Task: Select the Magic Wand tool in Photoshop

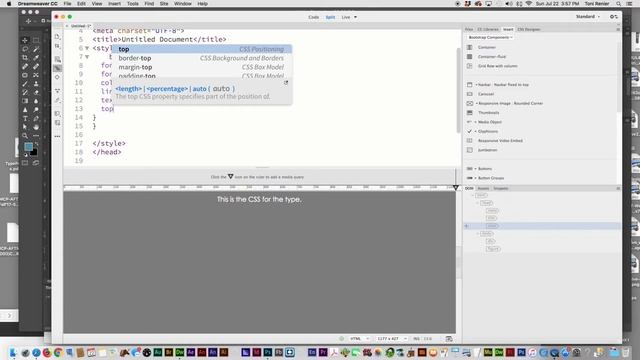Action: [x=36, y=49]
